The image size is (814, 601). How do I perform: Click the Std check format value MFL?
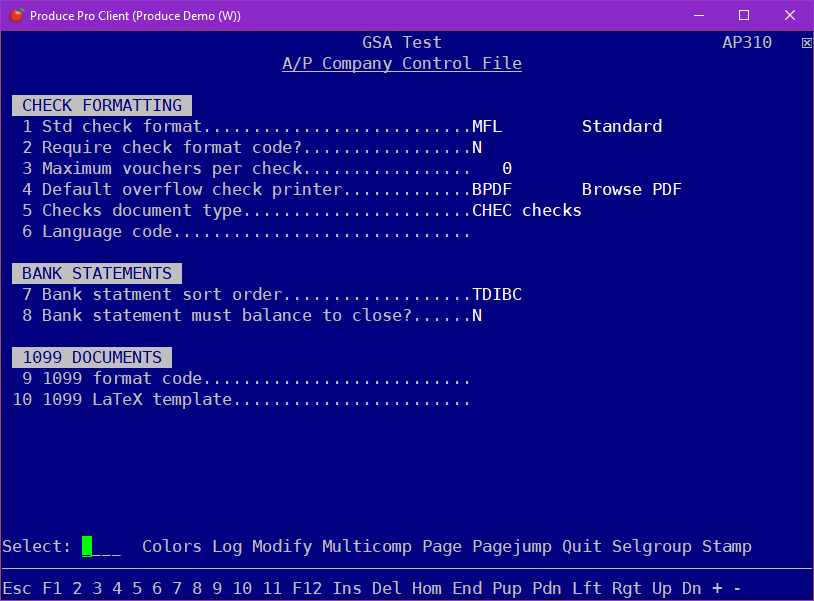coord(487,127)
